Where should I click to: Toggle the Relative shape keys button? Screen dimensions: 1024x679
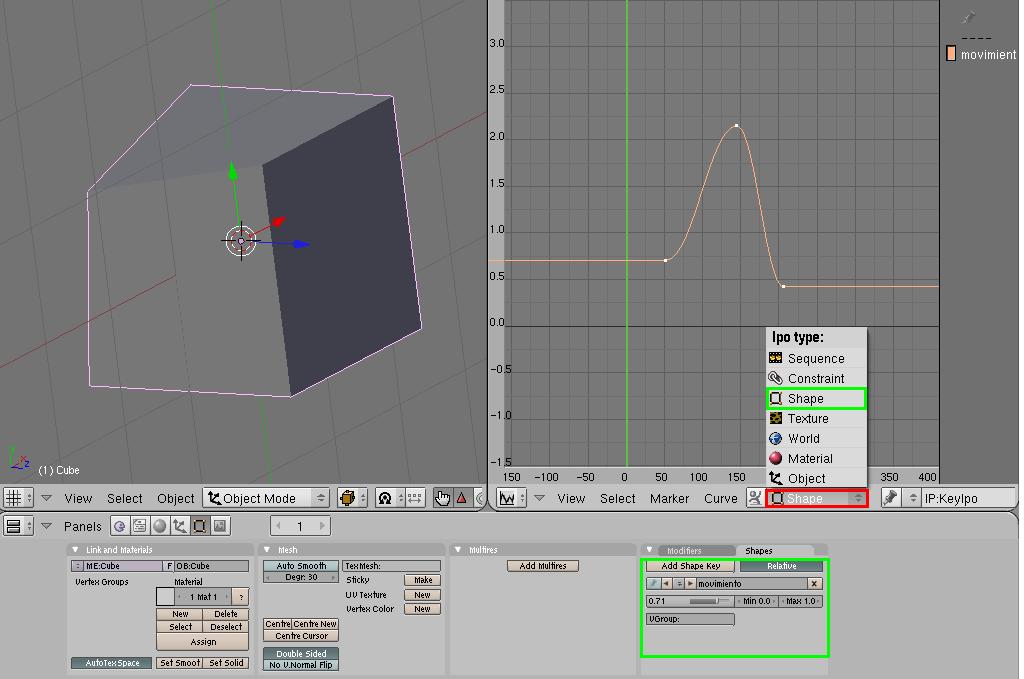[x=782, y=566]
